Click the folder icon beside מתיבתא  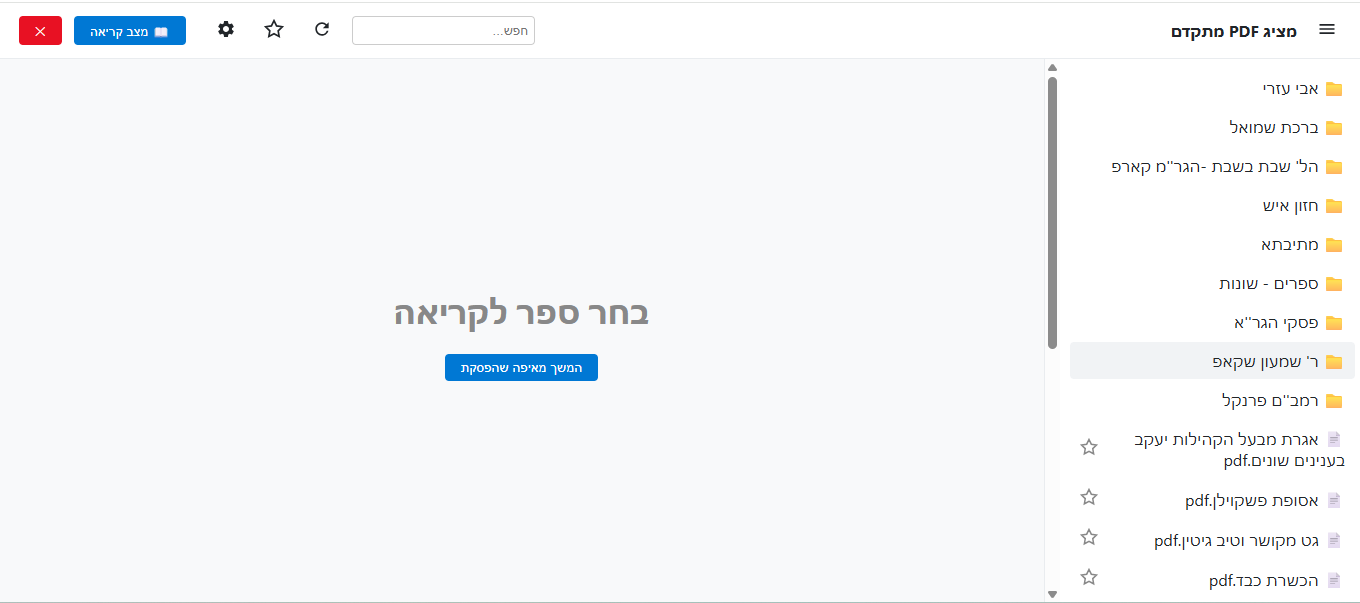point(1334,244)
